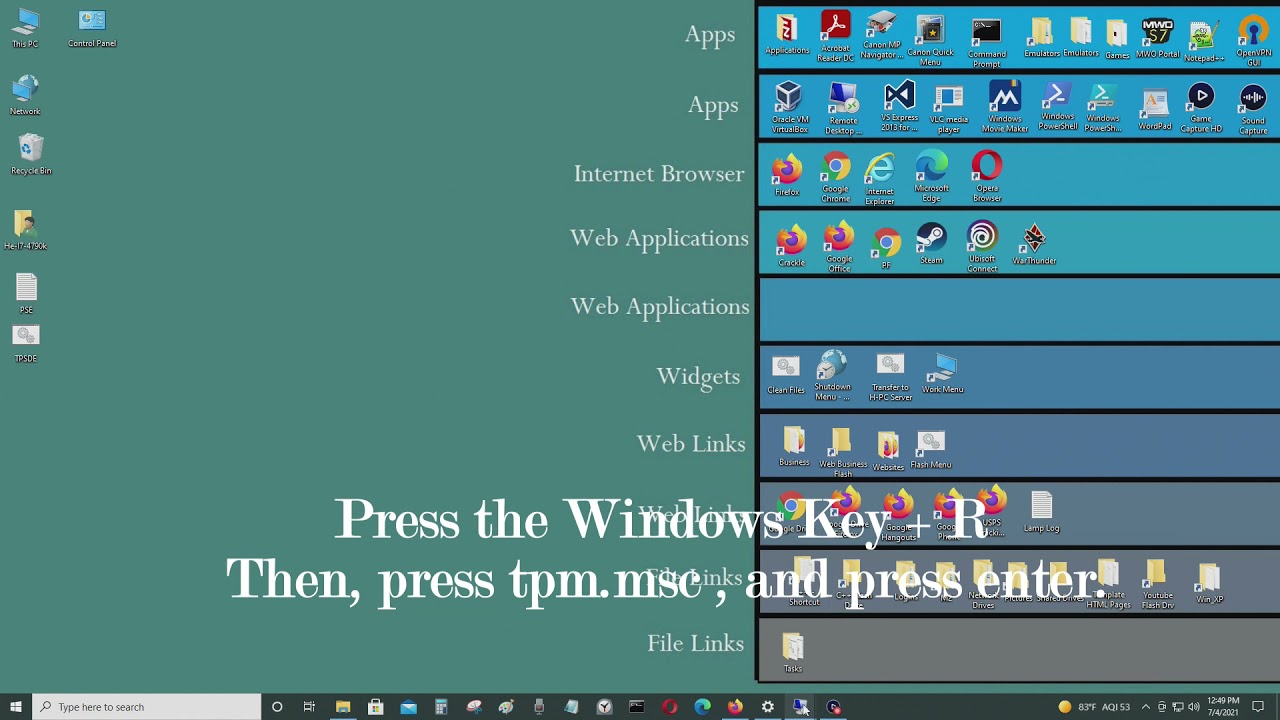This screenshot has width=1280, height=720.
Task: Open the Lamp Log file
Action: tap(1041, 512)
